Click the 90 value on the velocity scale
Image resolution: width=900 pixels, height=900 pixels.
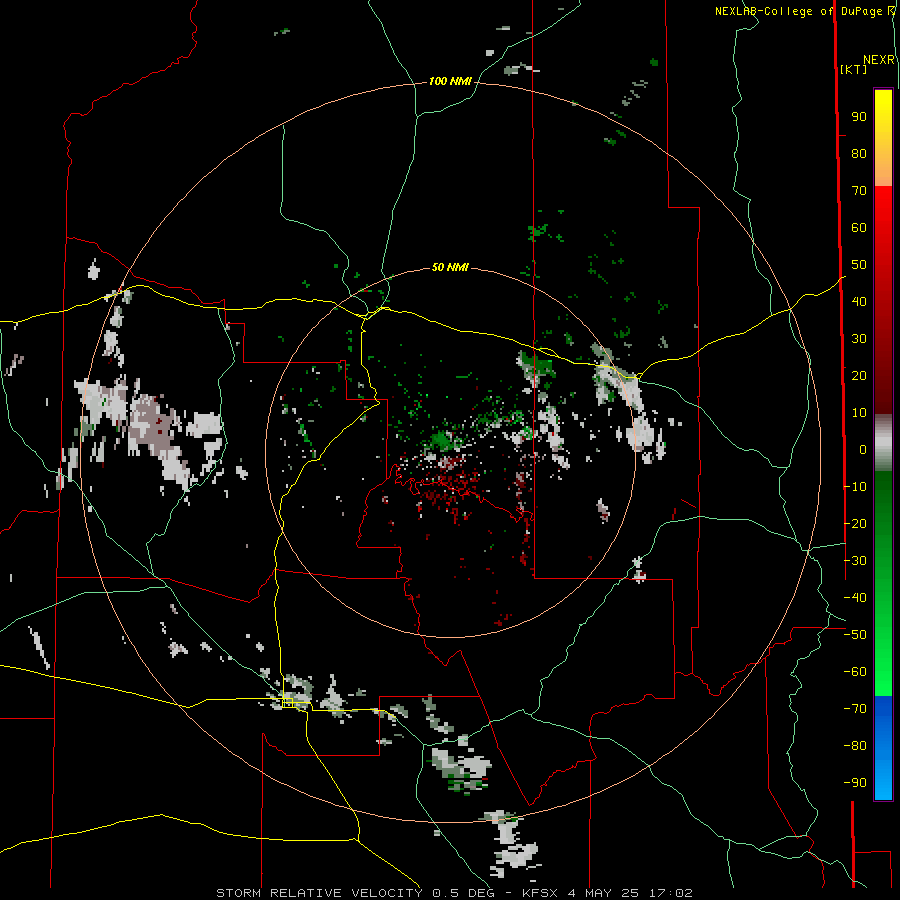point(859,117)
